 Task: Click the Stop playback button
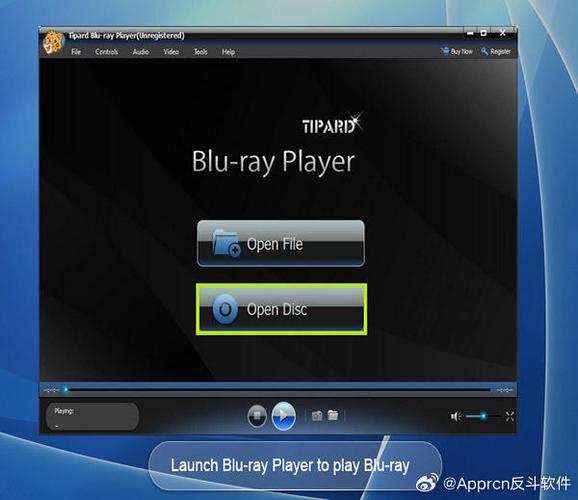(257, 416)
